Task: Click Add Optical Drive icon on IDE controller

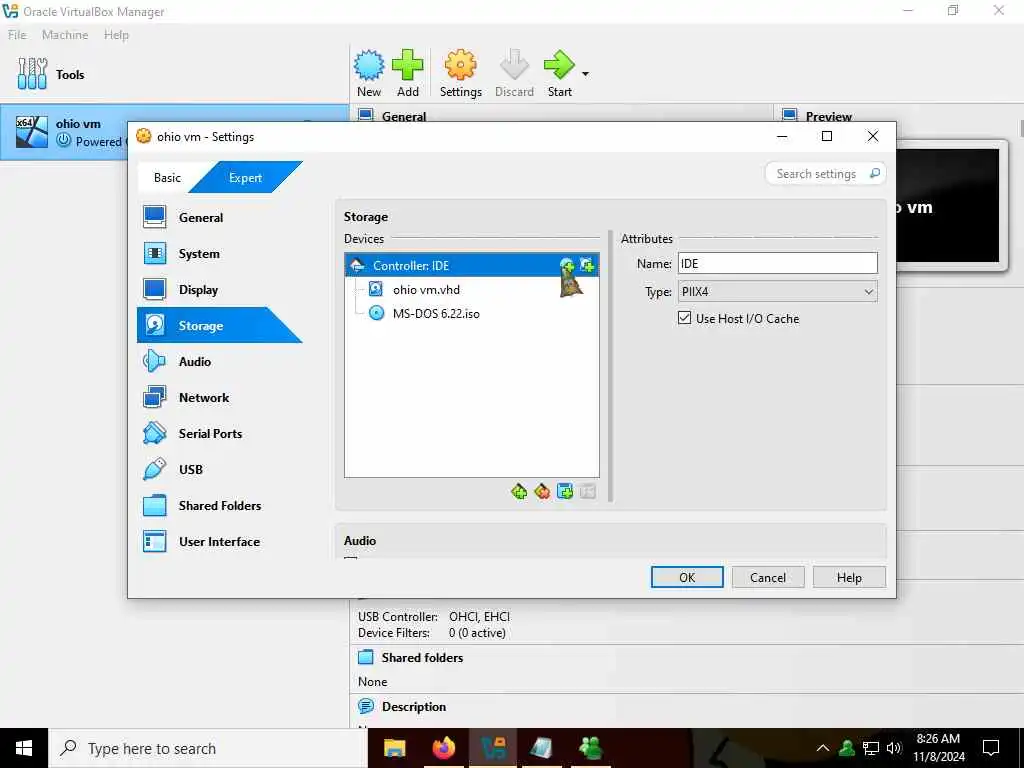Action: pyautogui.click(x=567, y=265)
